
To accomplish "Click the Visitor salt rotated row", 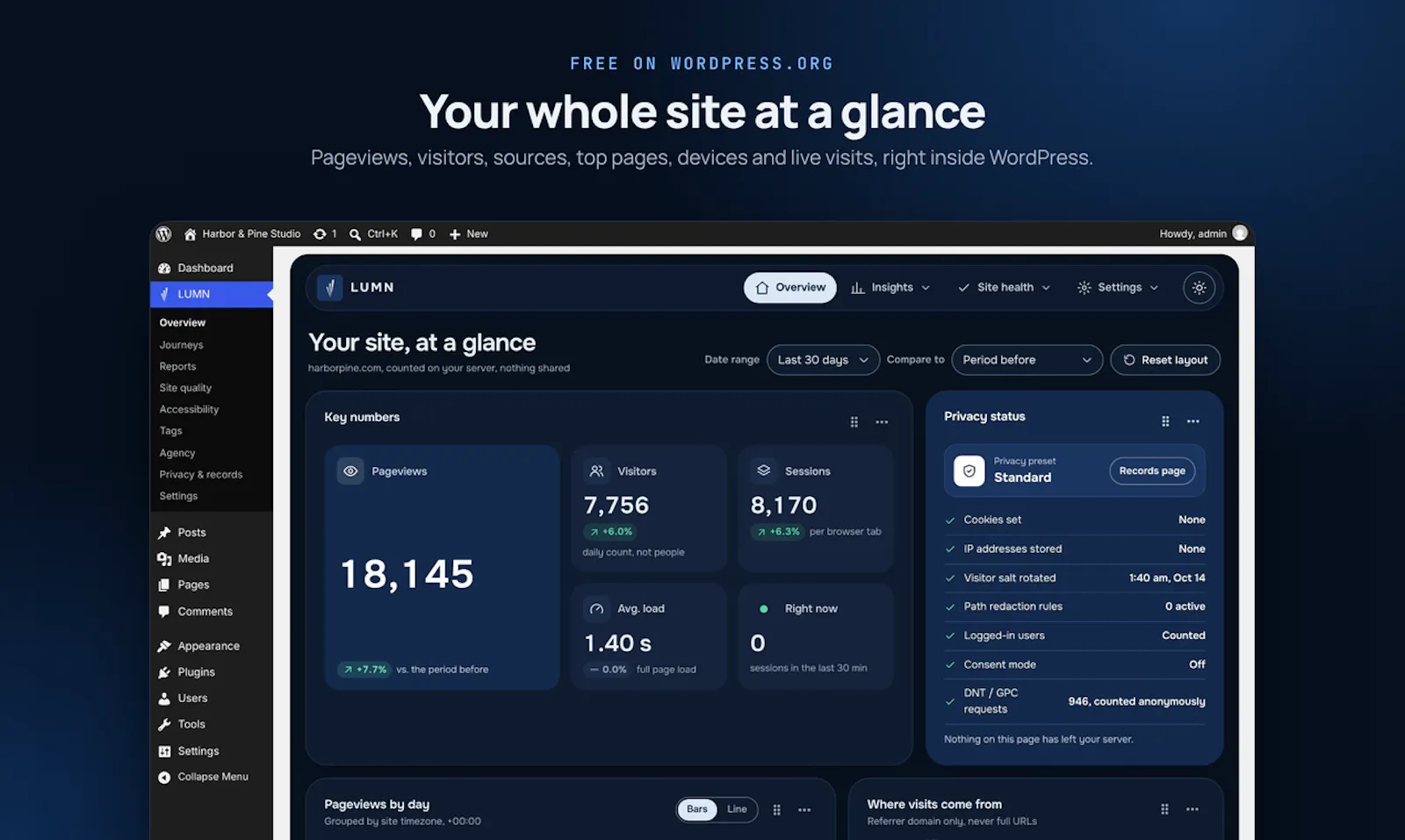I will pos(1075,578).
